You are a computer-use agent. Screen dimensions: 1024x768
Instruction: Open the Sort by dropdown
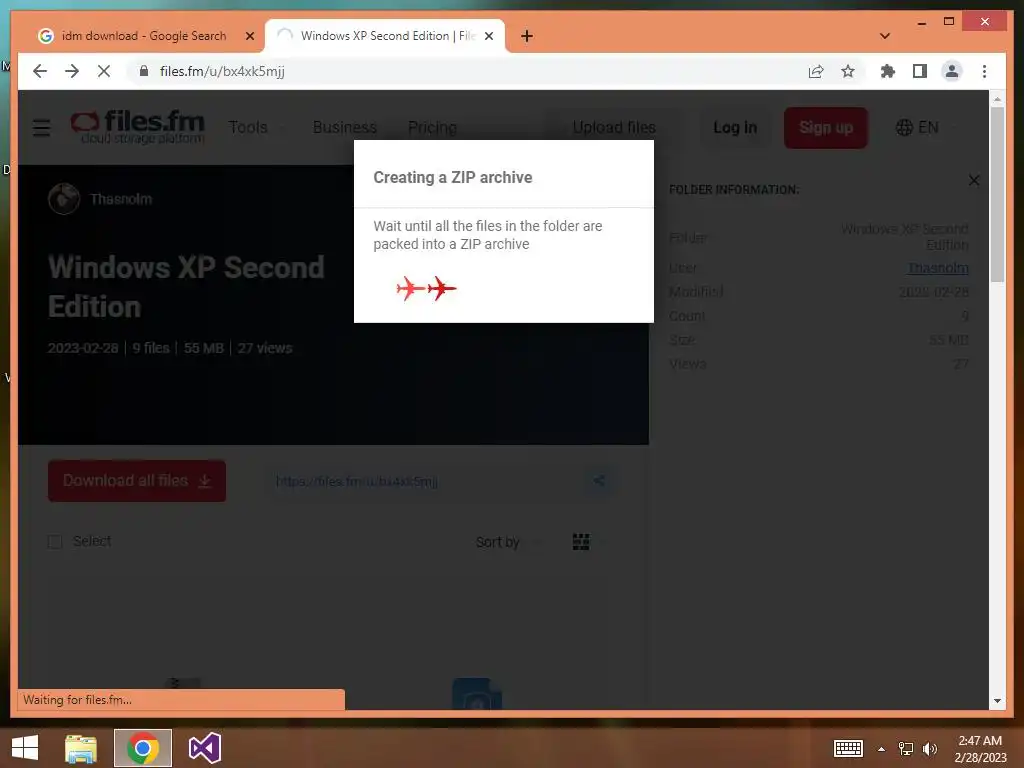coord(507,542)
